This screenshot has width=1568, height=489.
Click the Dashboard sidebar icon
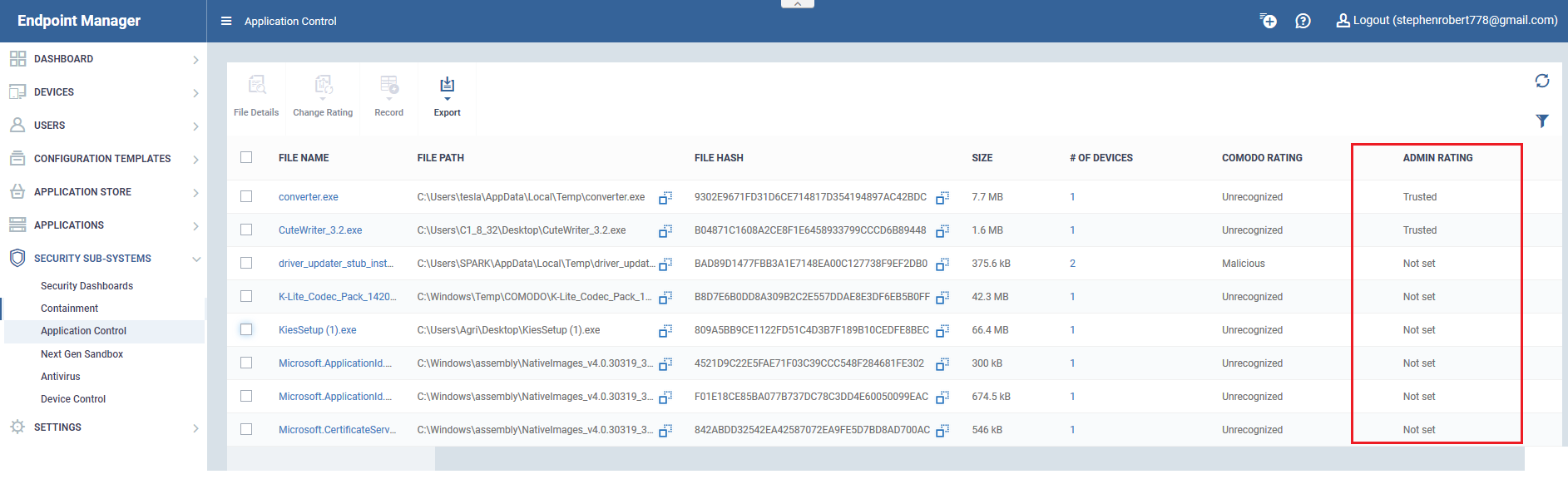click(x=17, y=59)
